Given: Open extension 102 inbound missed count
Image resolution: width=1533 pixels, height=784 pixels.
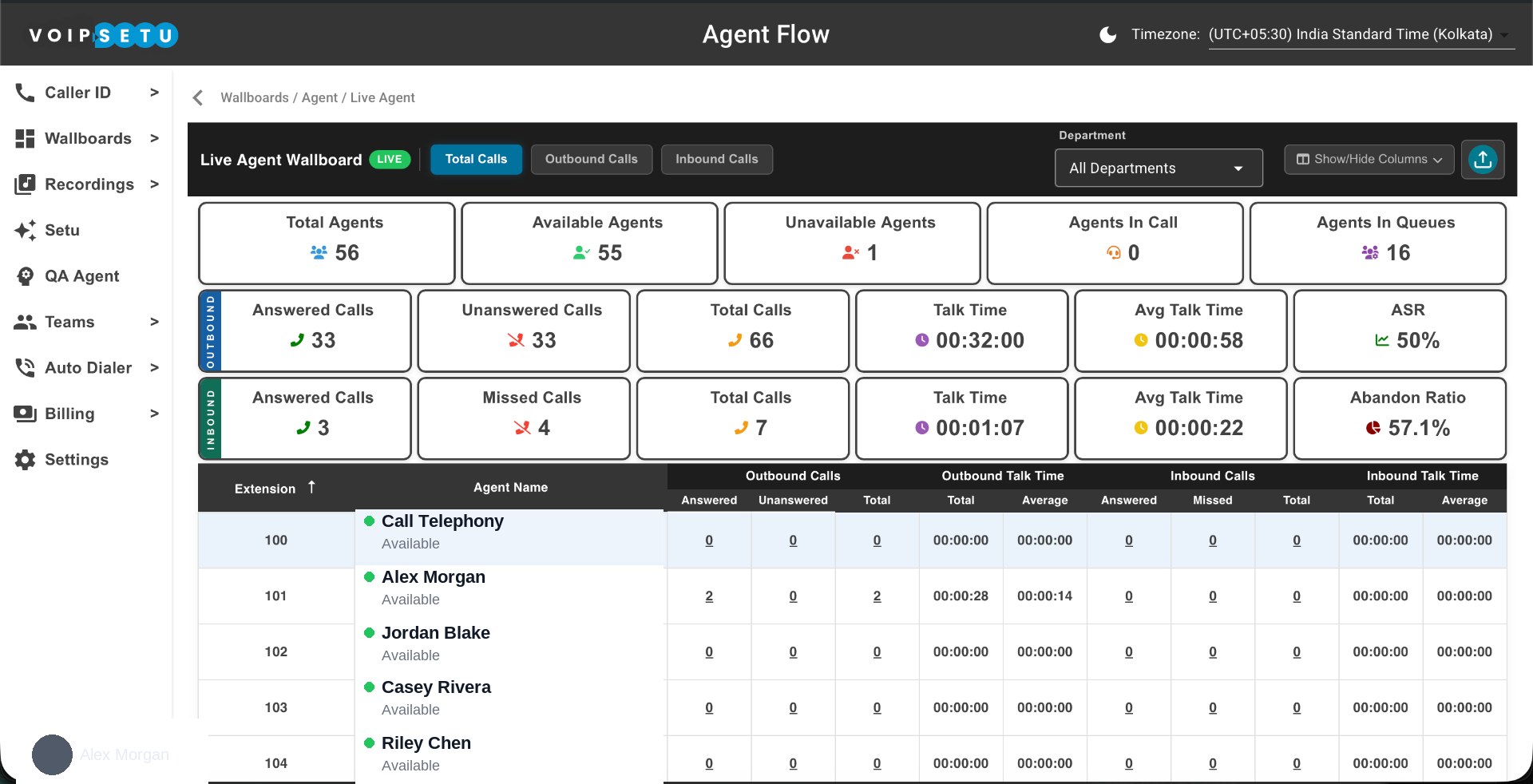Looking at the screenshot, I should coord(1213,652).
